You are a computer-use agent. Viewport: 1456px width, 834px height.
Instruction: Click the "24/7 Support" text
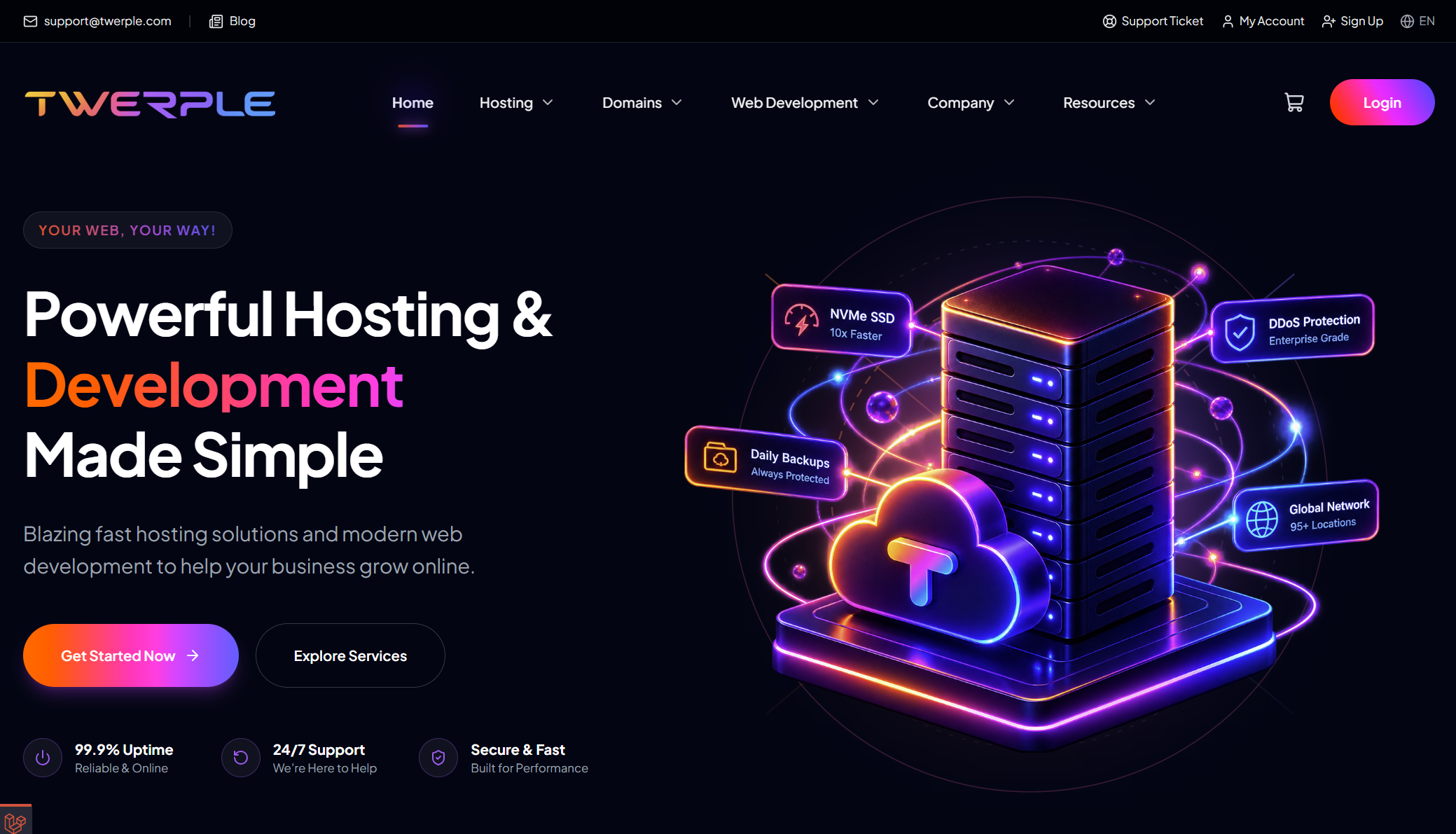[319, 749]
